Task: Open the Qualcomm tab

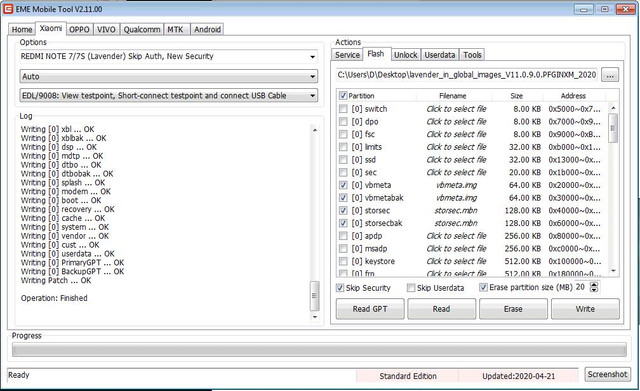Action: pyautogui.click(x=142, y=29)
